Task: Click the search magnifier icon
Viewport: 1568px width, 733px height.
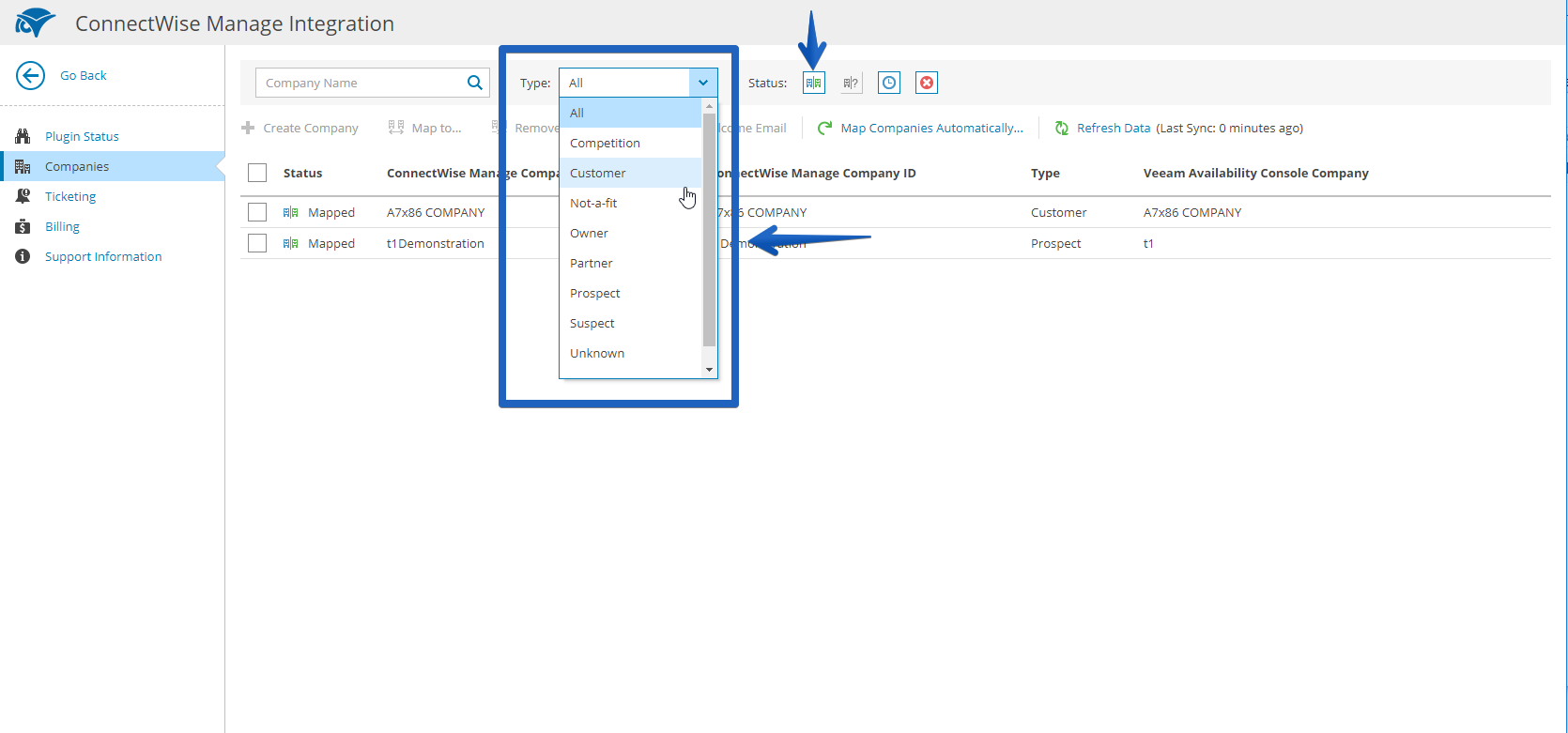Action: point(475,83)
